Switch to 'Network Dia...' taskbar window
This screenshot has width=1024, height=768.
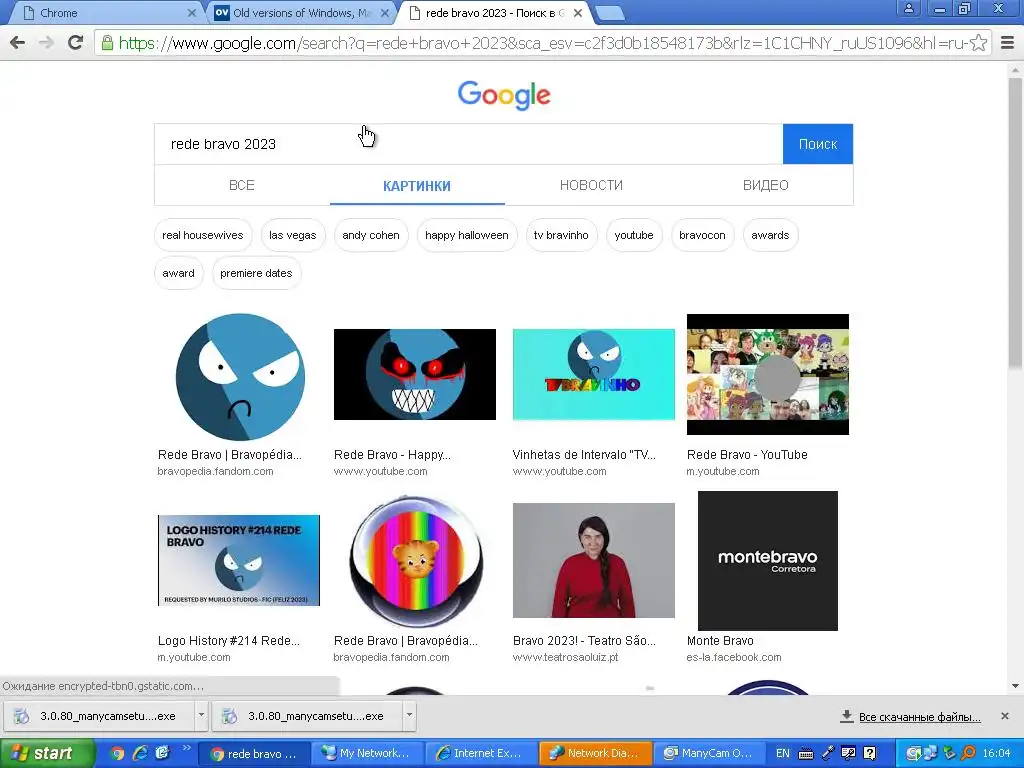[596, 753]
